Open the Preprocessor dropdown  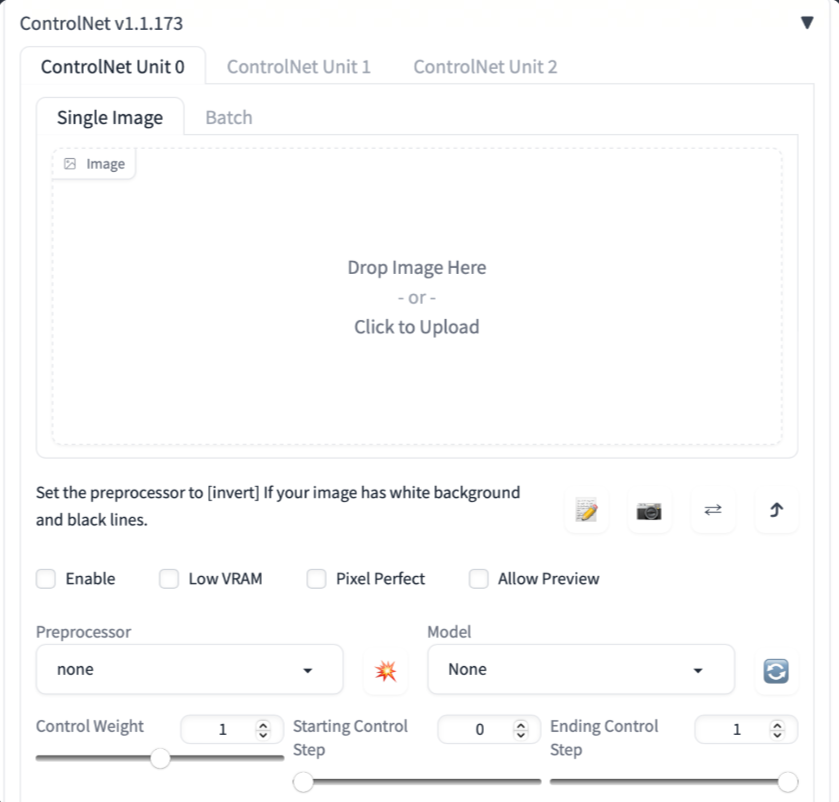(x=189, y=669)
